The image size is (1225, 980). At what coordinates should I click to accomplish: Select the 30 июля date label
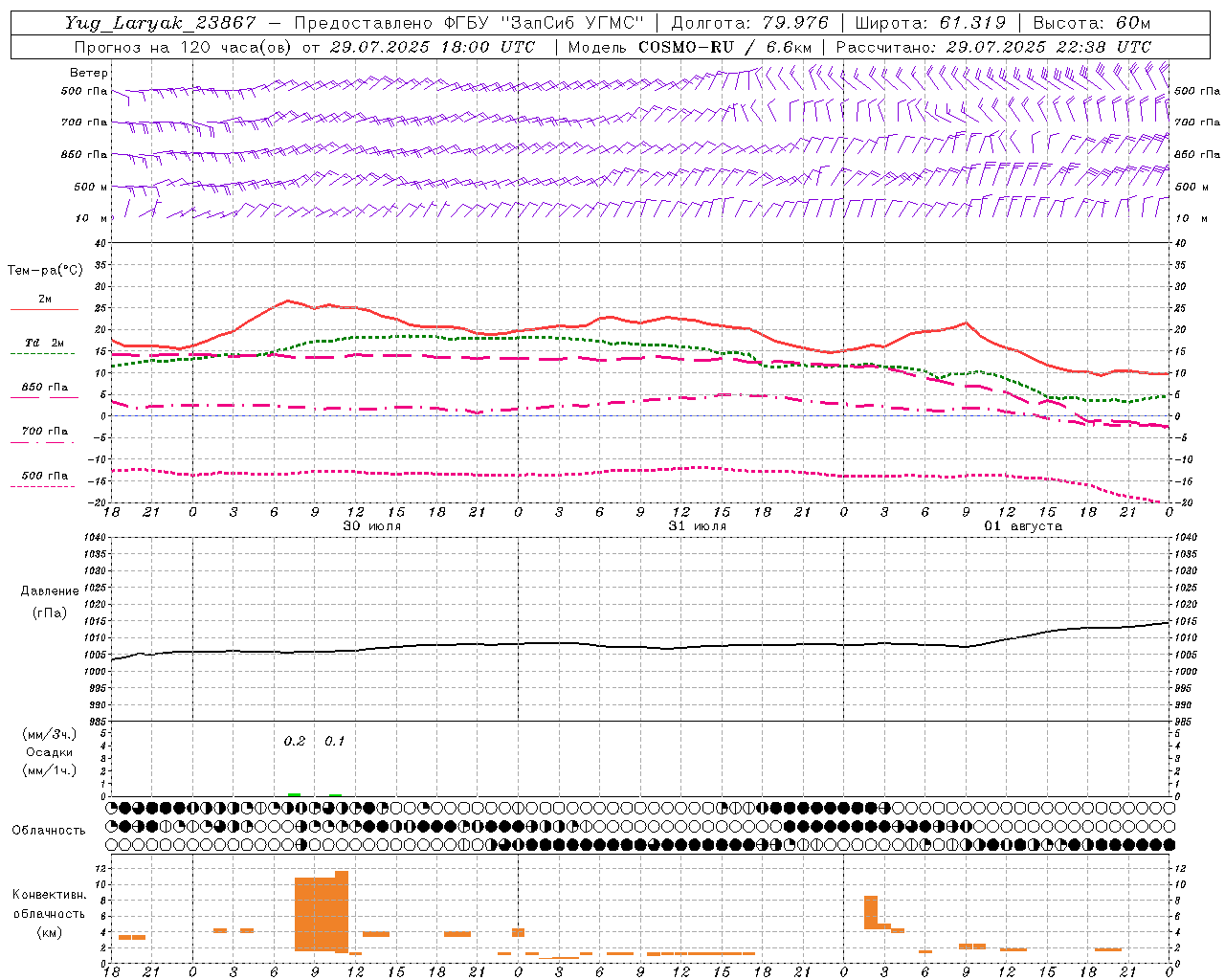click(x=371, y=526)
